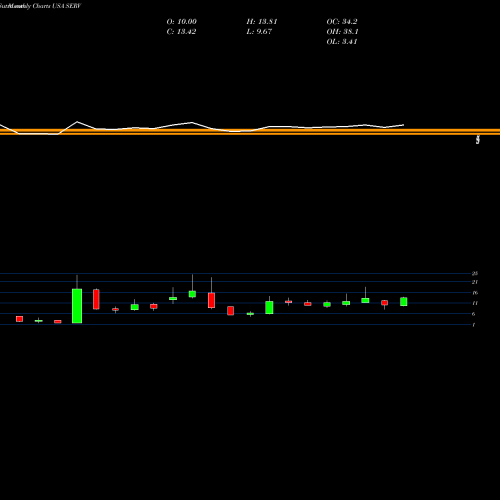Click the "OH: 38.1" percentage value

[x=342, y=32]
